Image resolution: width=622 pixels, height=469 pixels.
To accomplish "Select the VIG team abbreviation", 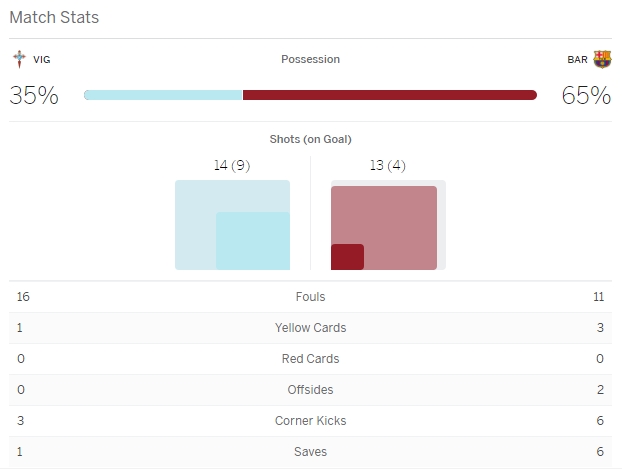I will click(42, 60).
